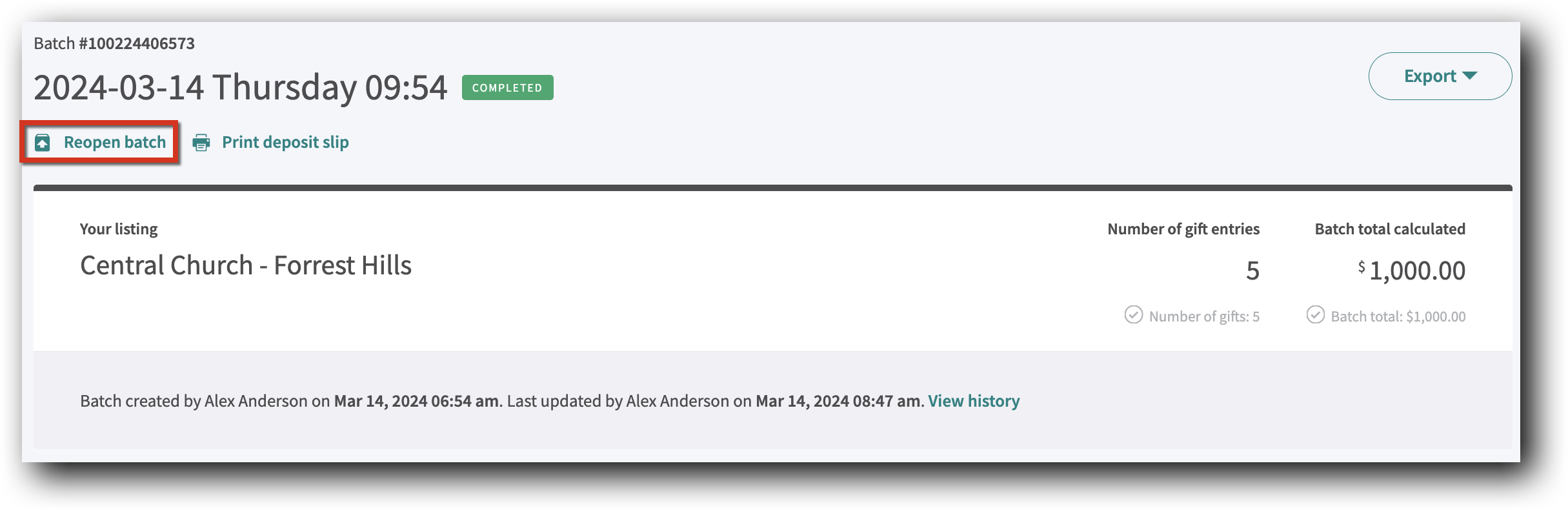
Task: Click the Your listing label
Action: click(119, 229)
